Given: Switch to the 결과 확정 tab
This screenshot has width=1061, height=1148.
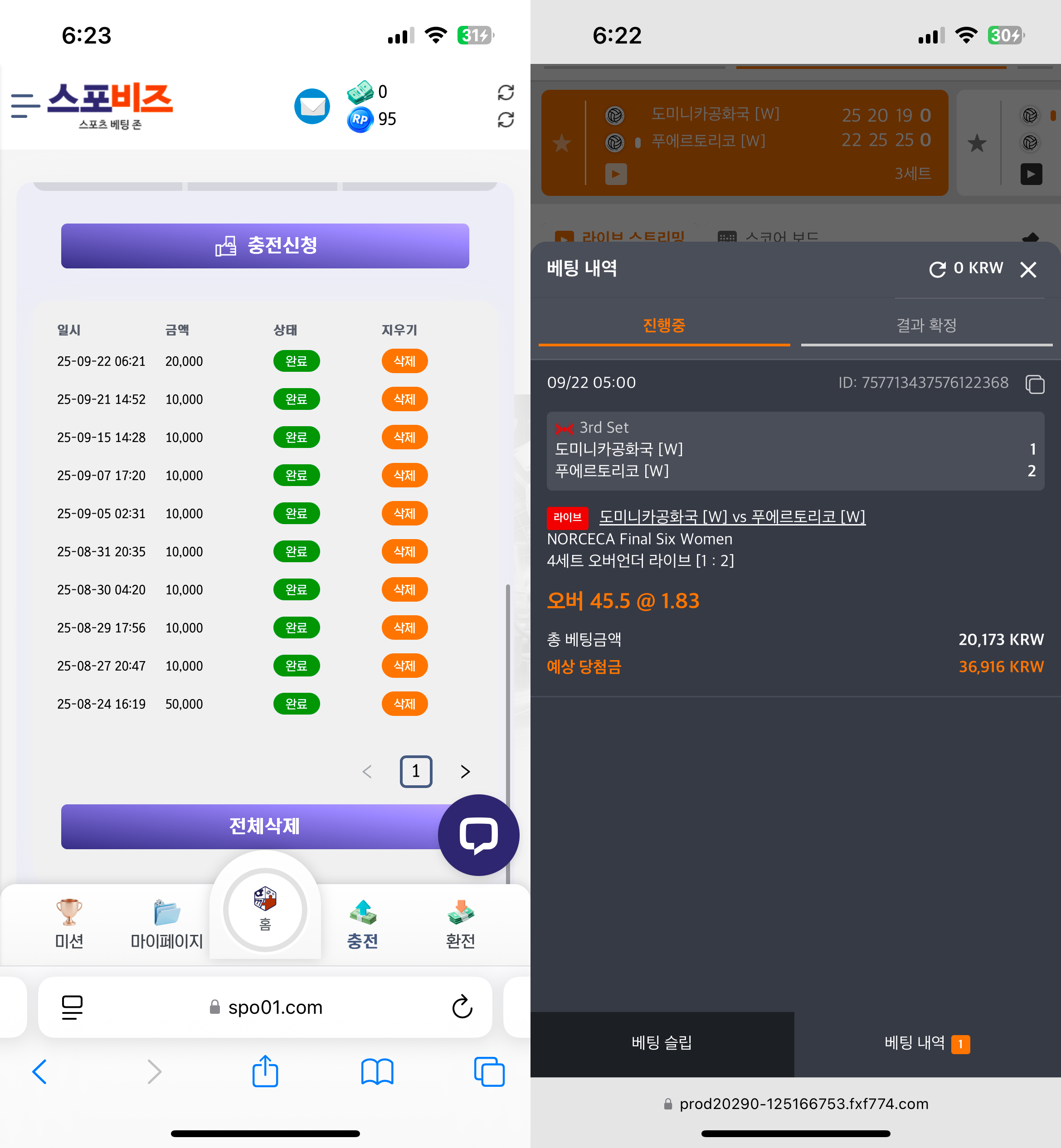Looking at the screenshot, I should pos(926,326).
